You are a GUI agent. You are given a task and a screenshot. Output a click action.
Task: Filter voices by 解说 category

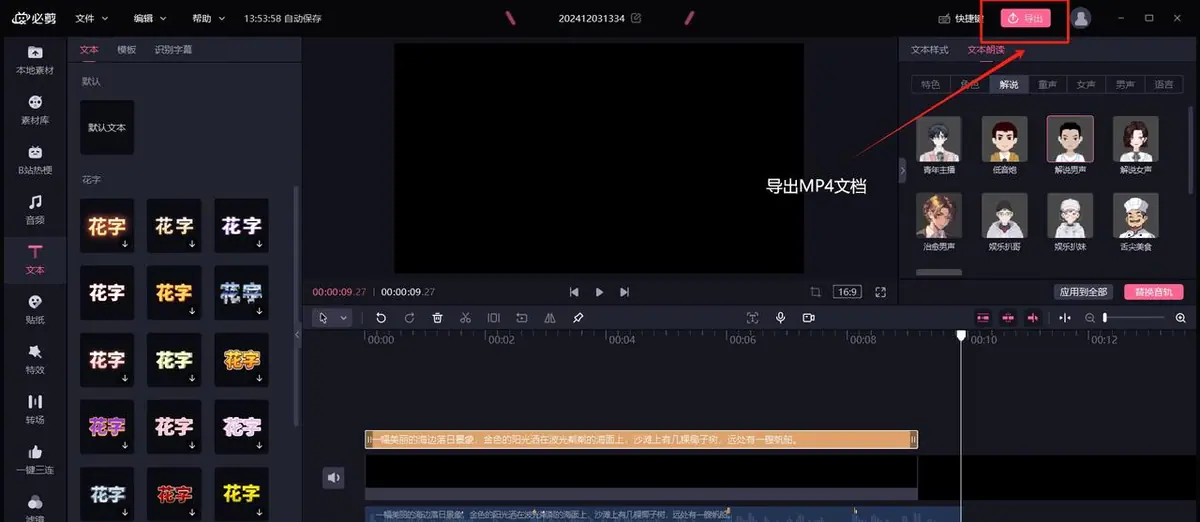1008,85
